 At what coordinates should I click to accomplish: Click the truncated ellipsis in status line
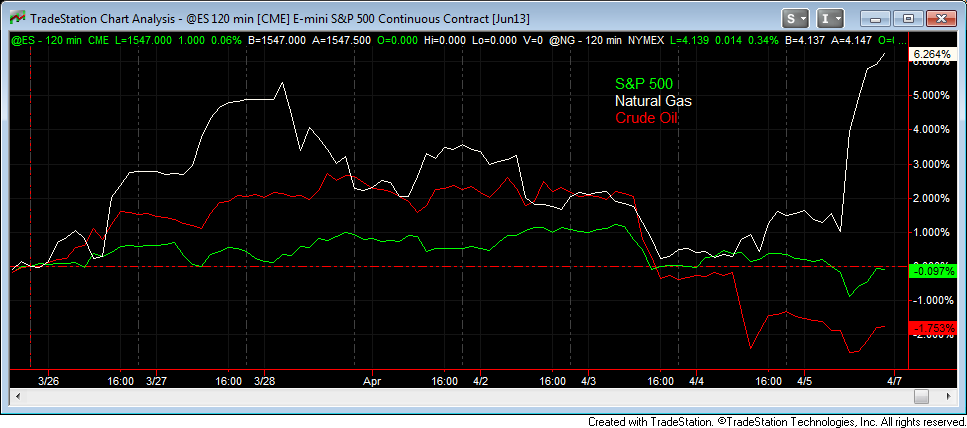[900, 40]
